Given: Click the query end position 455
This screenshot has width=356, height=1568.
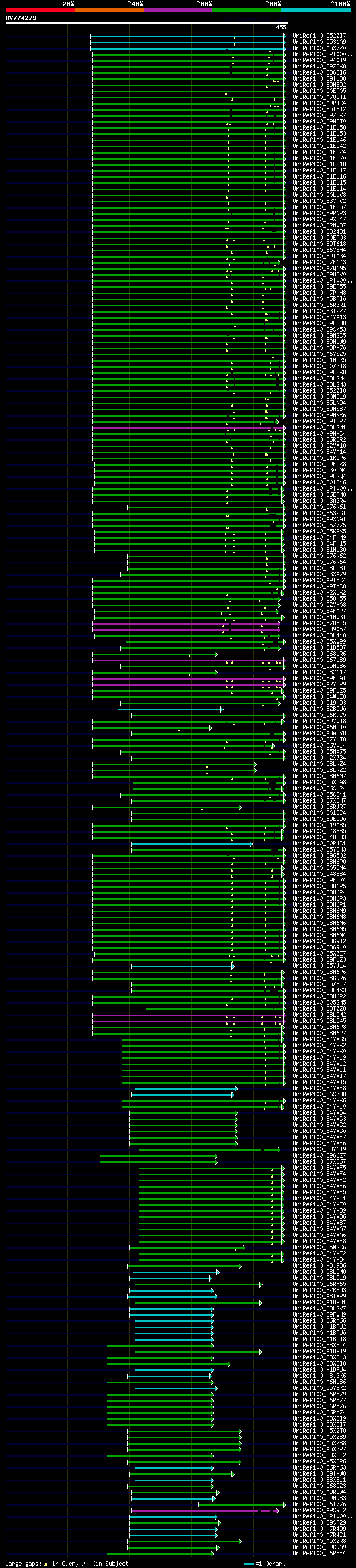Looking at the screenshot, I should tap(281, 27).
